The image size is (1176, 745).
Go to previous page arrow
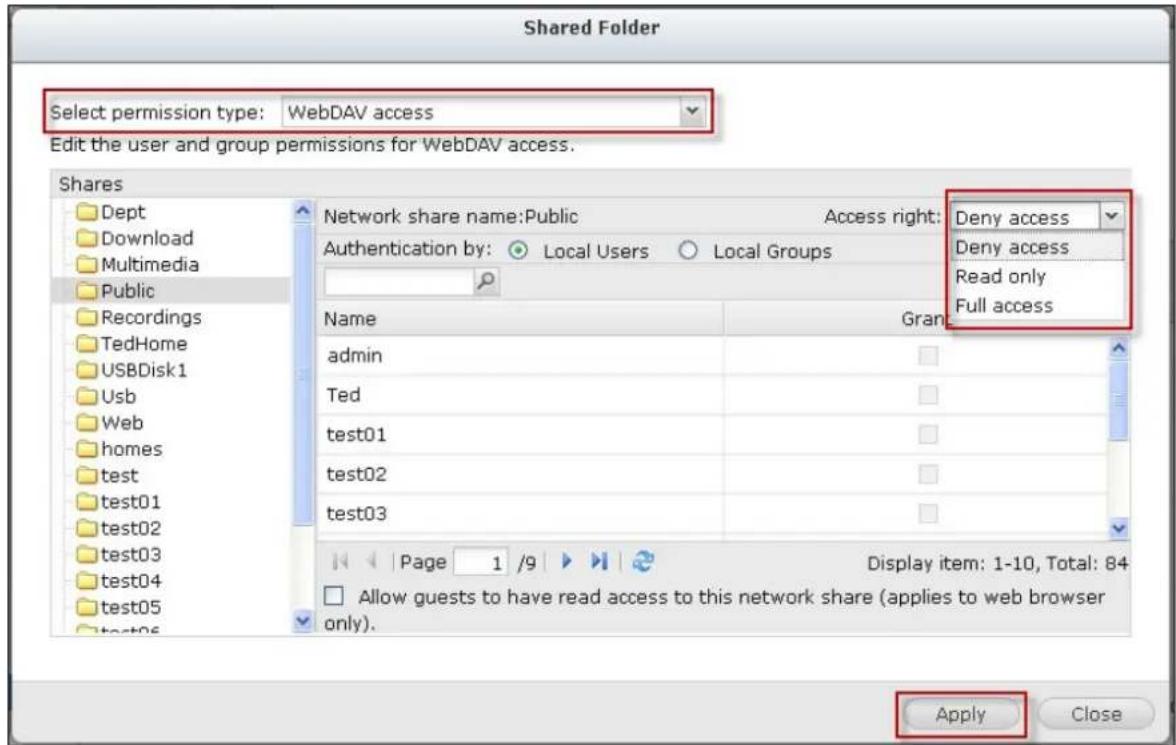(x=371, y=561)
